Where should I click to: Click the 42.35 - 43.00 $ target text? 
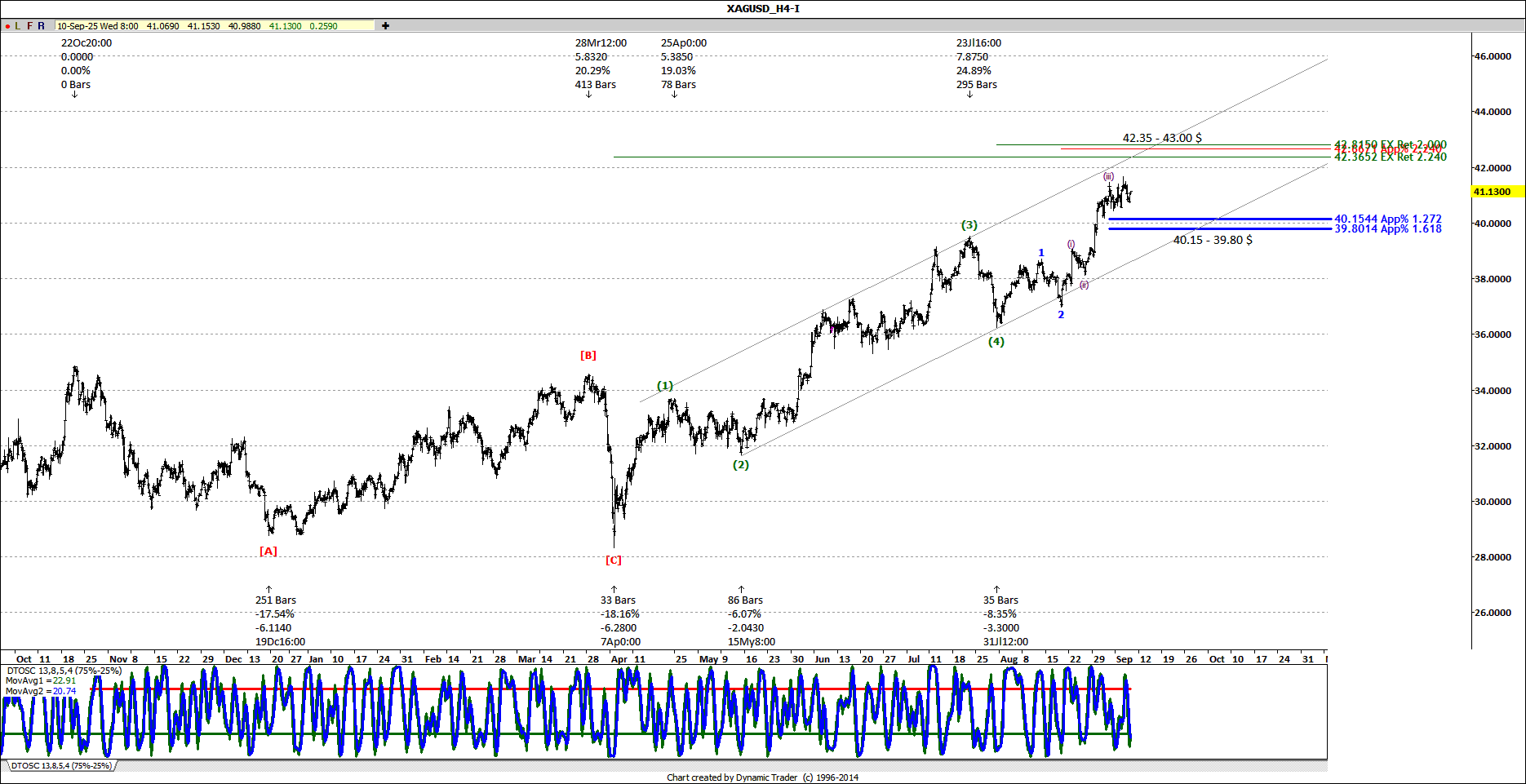coord(1161,139)
